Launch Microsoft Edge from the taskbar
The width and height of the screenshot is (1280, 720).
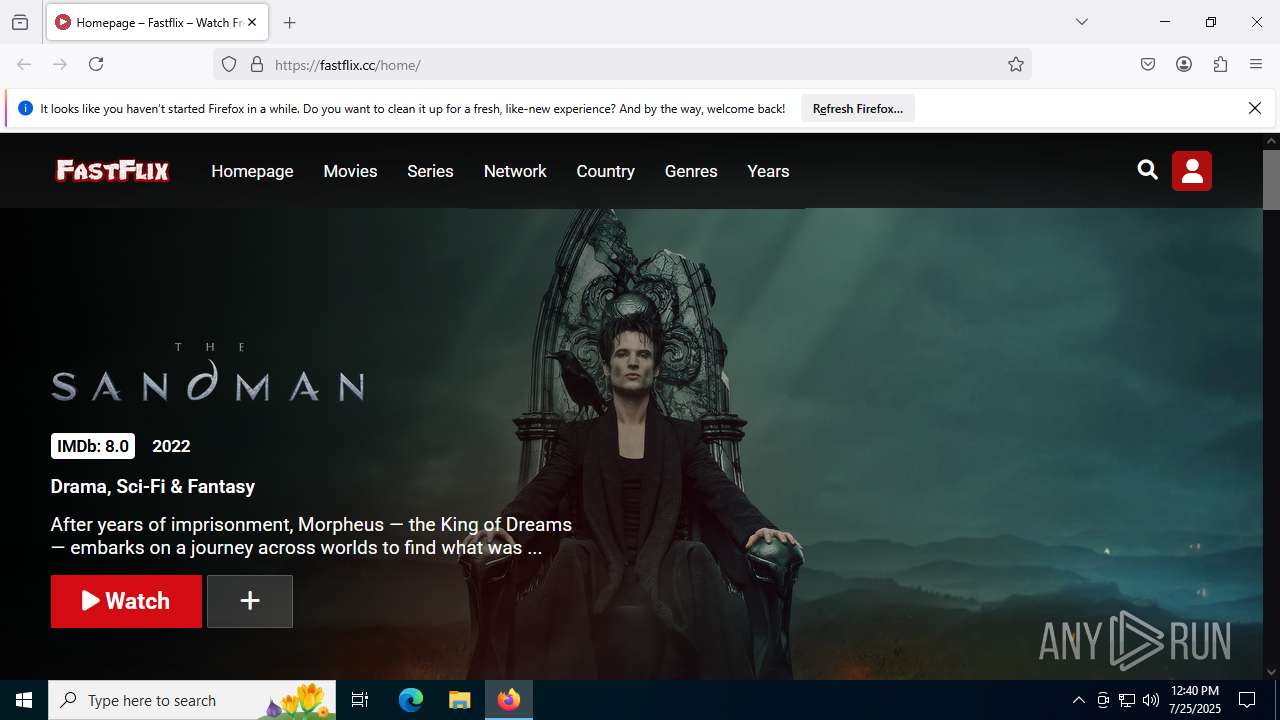[411, 700]
